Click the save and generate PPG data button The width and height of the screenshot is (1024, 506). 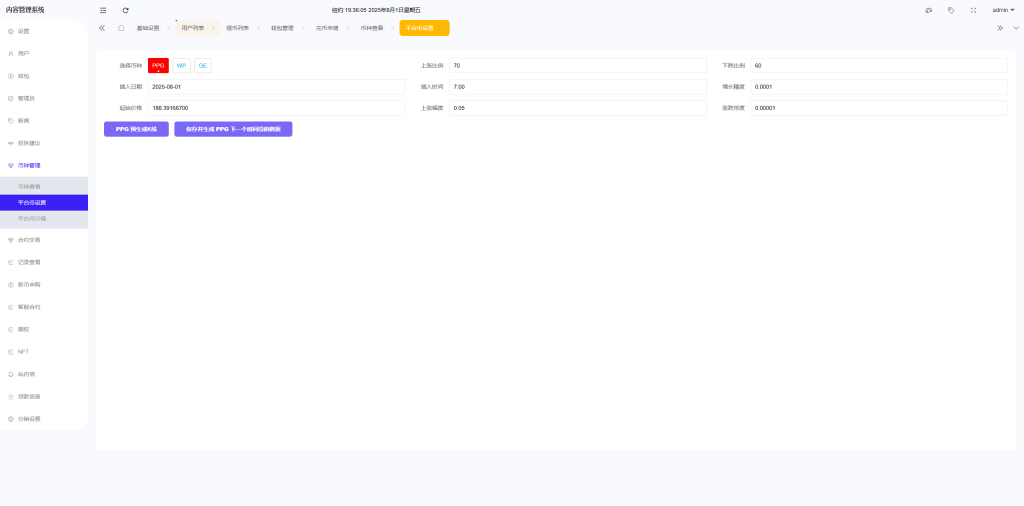click(x=233, y=129)
